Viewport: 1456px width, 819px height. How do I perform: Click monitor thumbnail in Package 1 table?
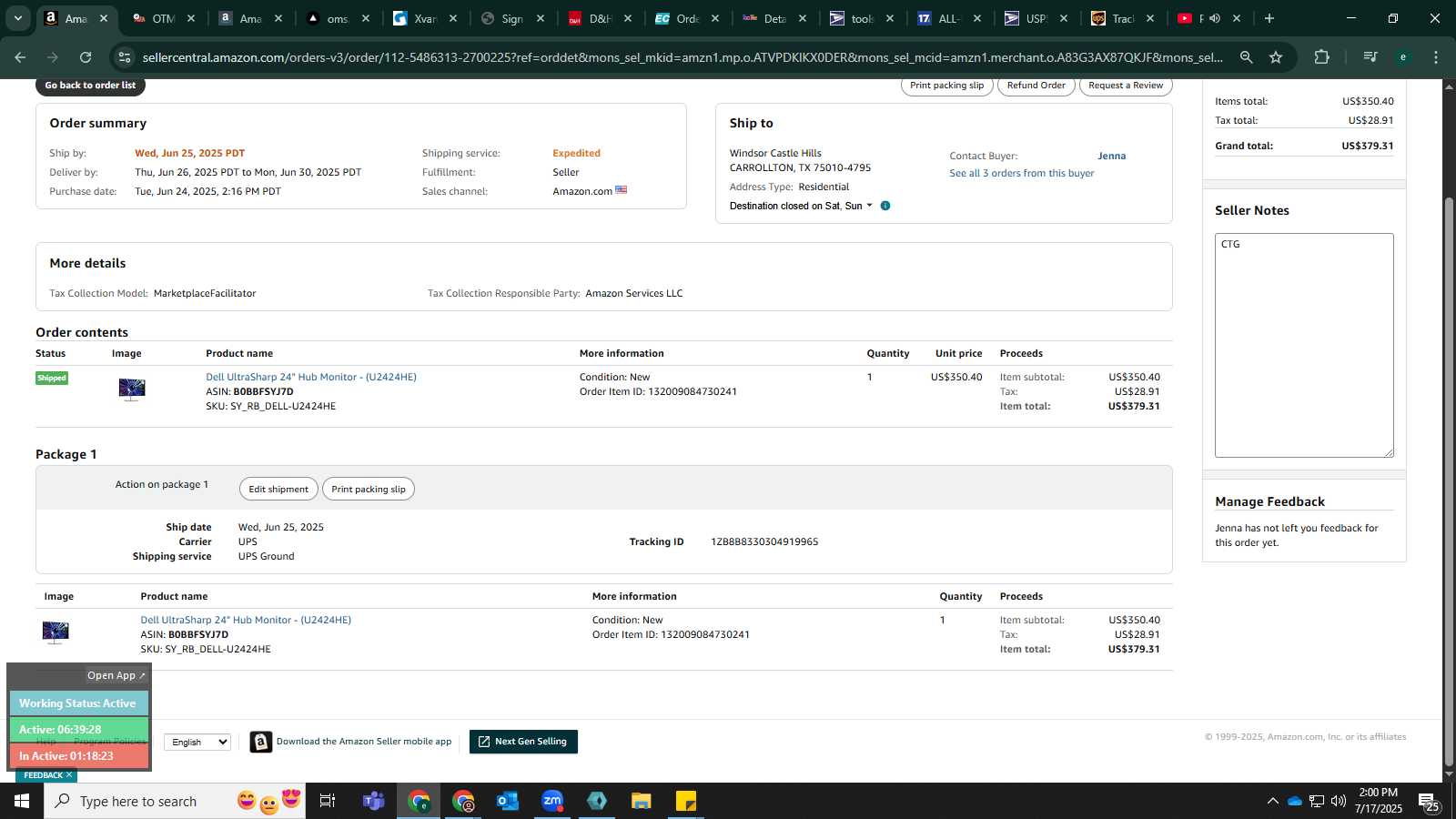pos(56,632)
